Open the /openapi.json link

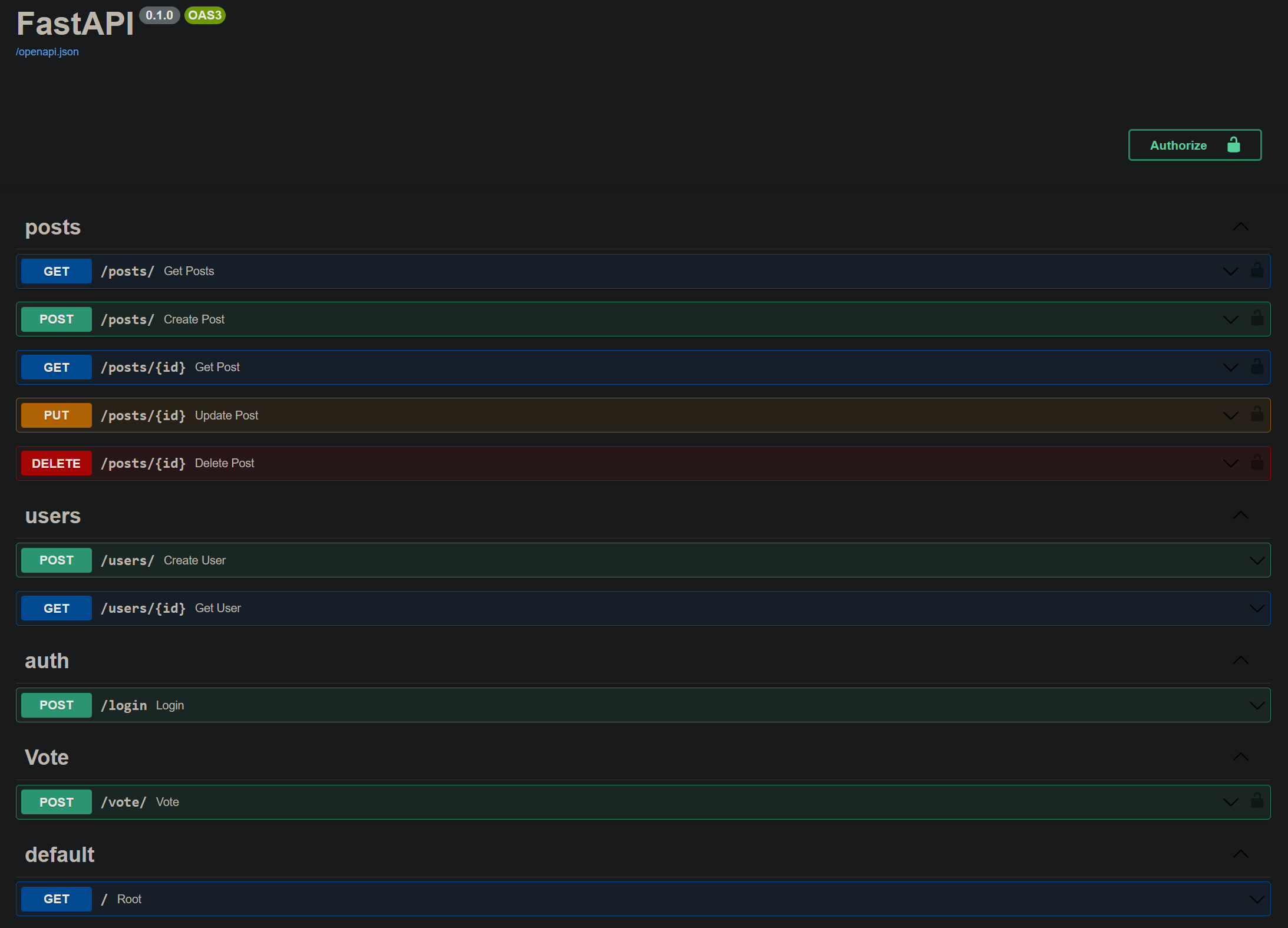coord(47,52)
